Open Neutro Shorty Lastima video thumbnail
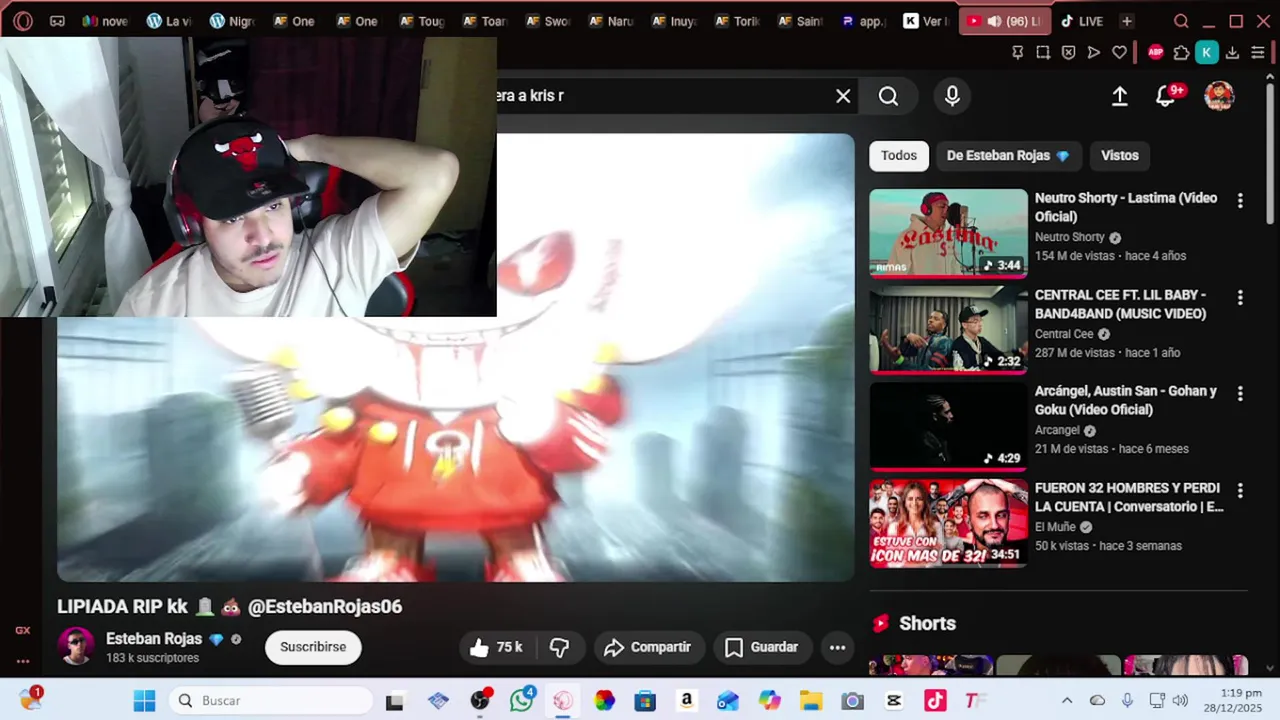1280x720 pixels. point(948,233)
